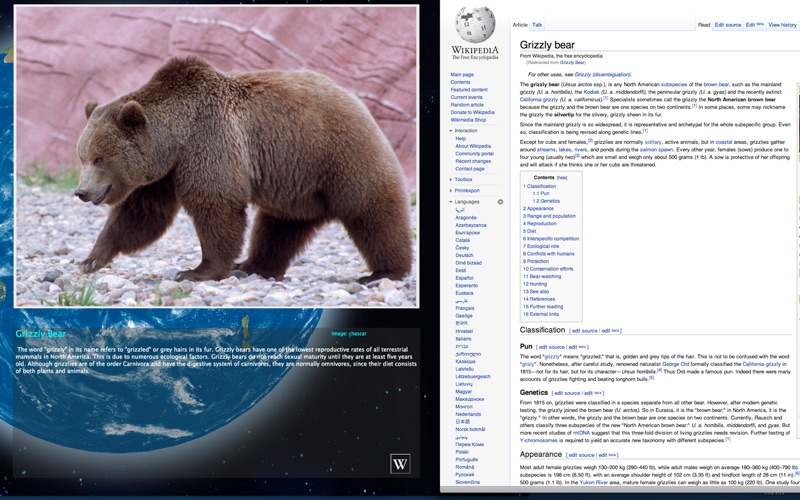Click the Wikipedia globe logo

click(475, 25)
